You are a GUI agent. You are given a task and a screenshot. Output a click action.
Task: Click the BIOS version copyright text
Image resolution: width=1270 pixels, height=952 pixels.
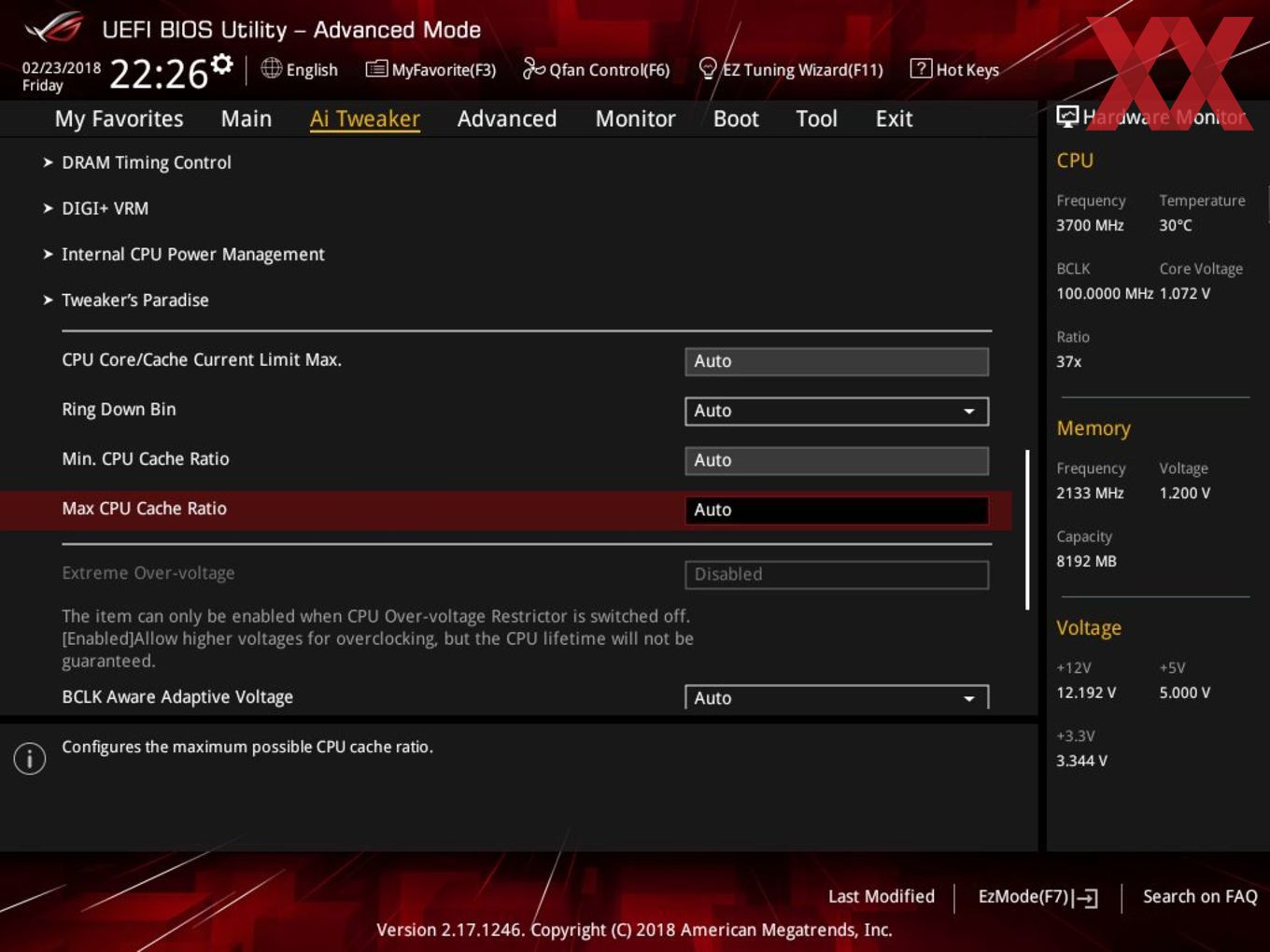[634, 930]
